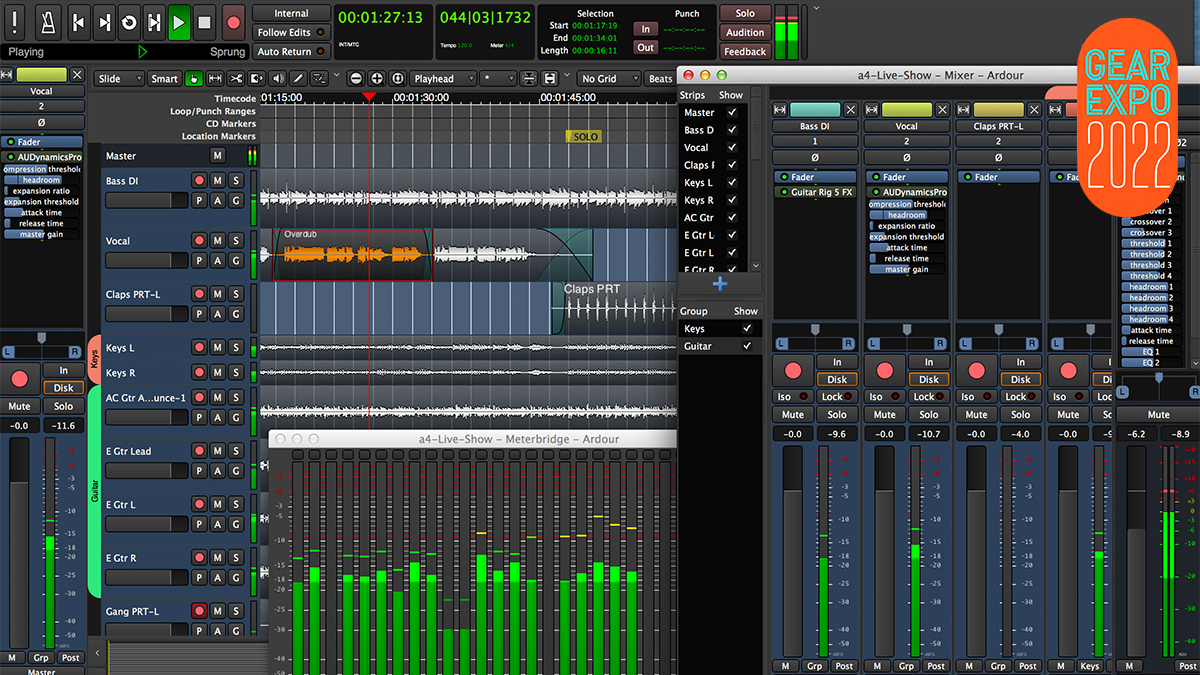Select the Grab/hand mouse mode tool
1200x675 pixels.
tap(192, 79)
